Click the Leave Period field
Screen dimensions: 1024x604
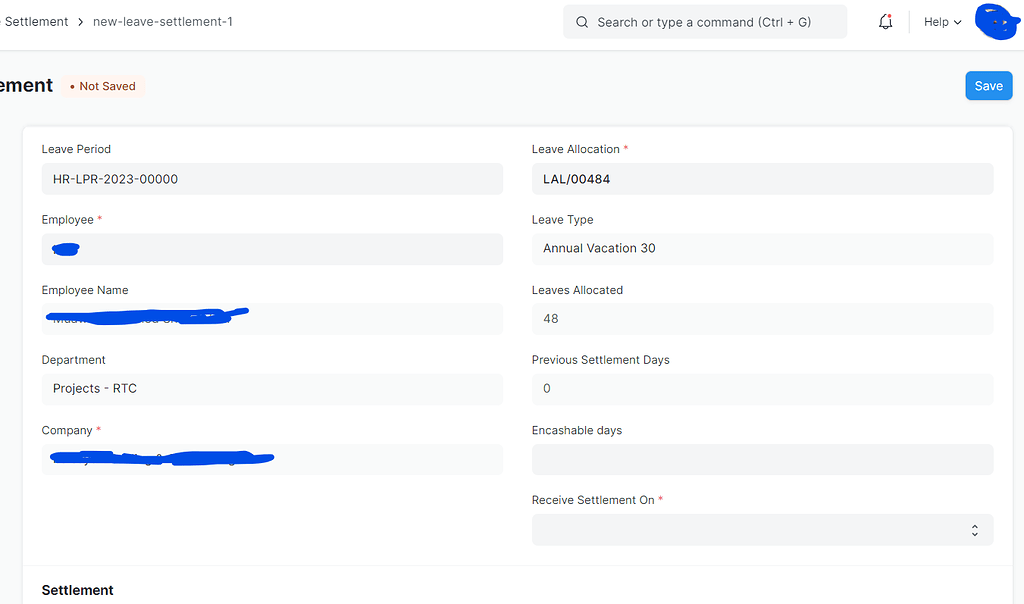pyautogui.click(x=272, y=179)
